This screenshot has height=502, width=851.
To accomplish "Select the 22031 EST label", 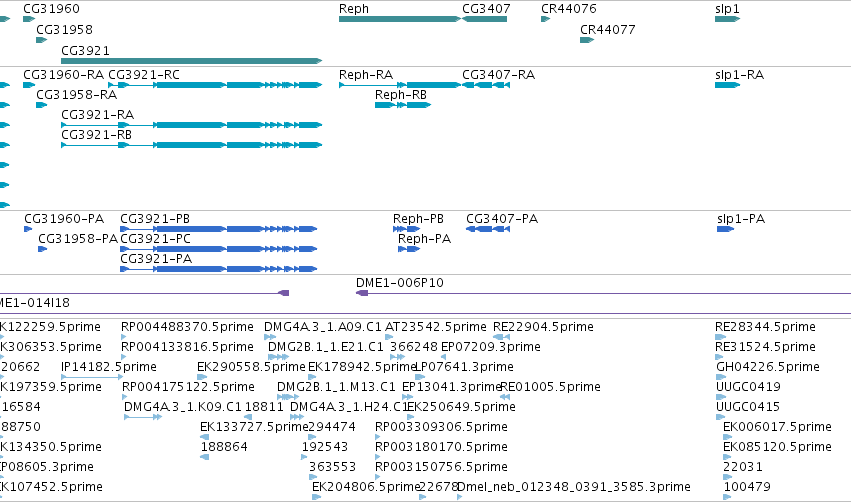I will pyautogui.click(x=743, y=467).
